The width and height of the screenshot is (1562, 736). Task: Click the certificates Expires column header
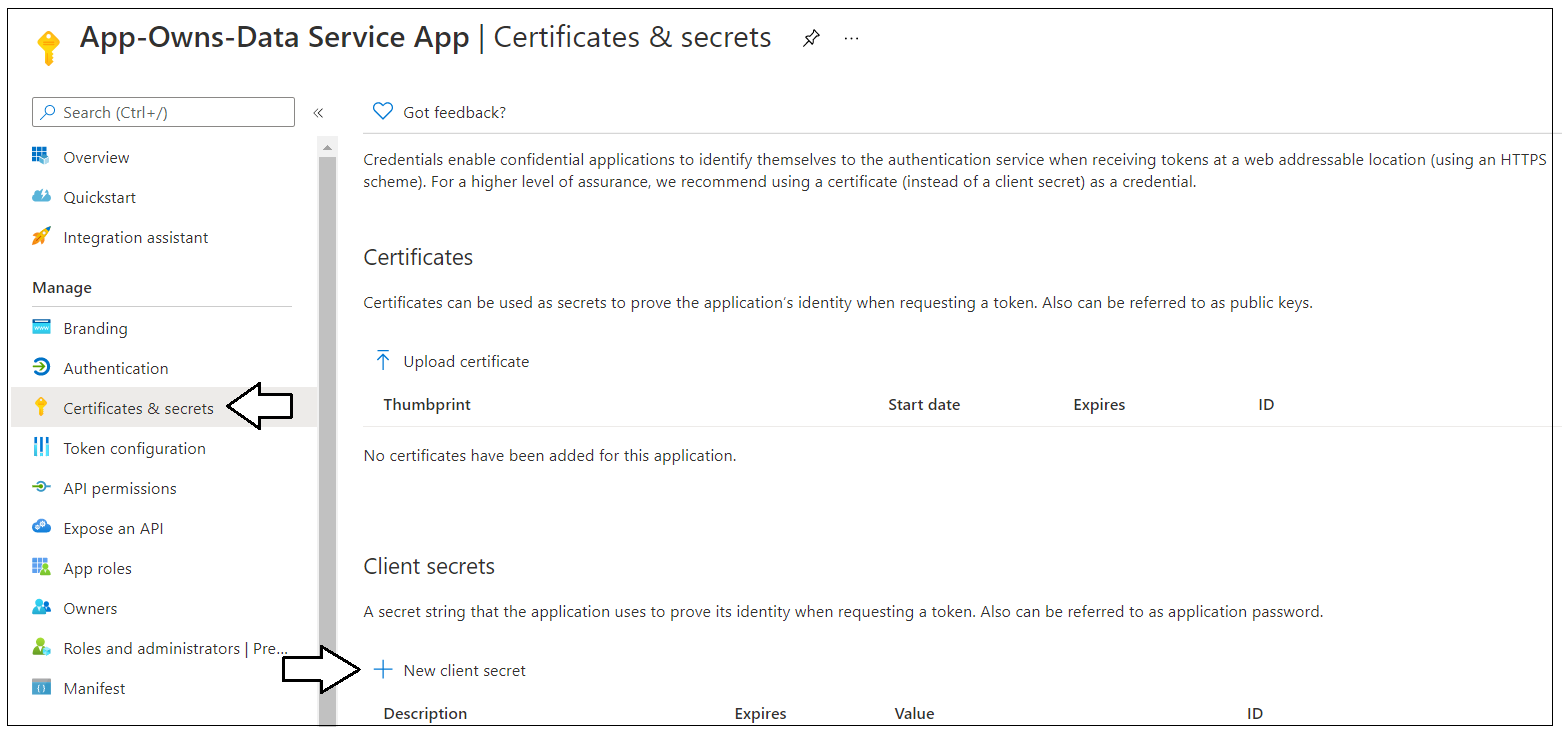(1099, 405)
